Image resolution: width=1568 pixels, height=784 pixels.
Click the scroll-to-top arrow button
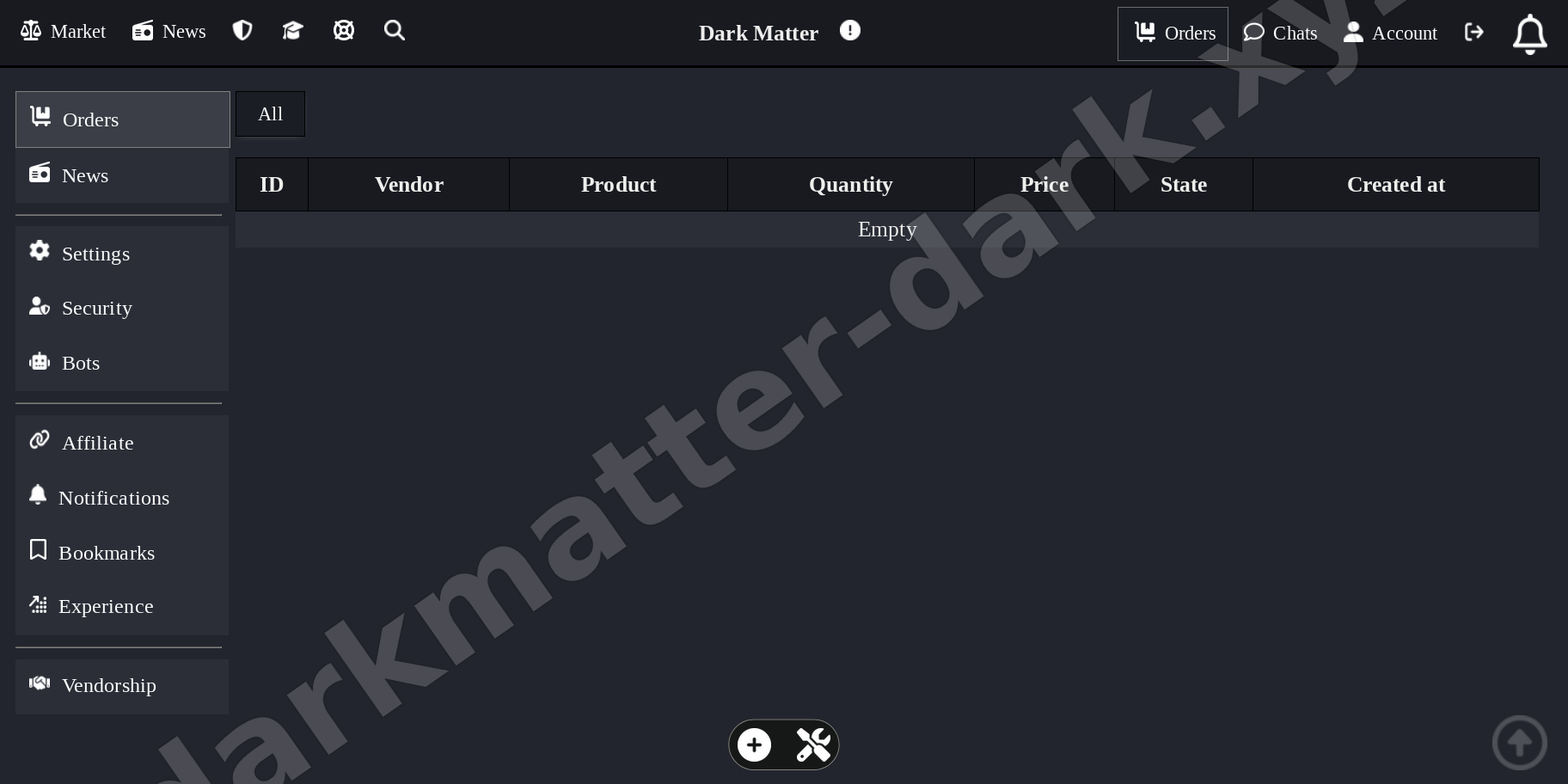point(1520,743)
